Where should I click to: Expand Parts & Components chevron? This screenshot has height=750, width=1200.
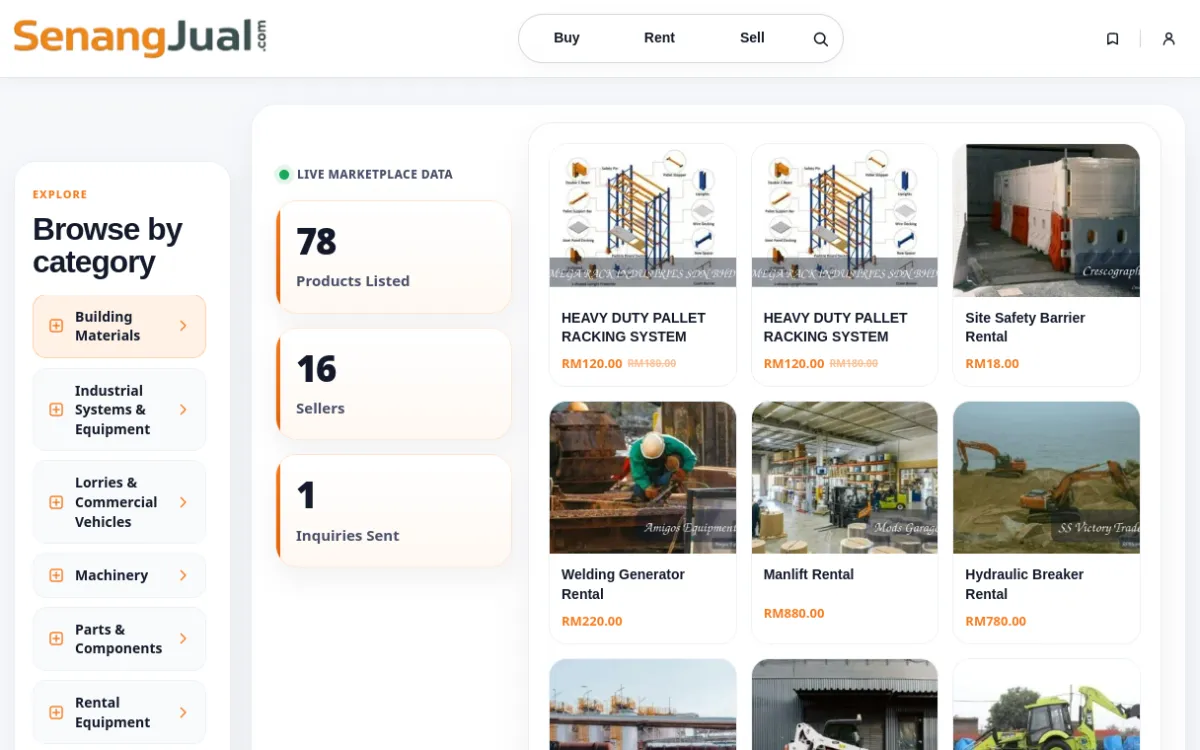183,639
